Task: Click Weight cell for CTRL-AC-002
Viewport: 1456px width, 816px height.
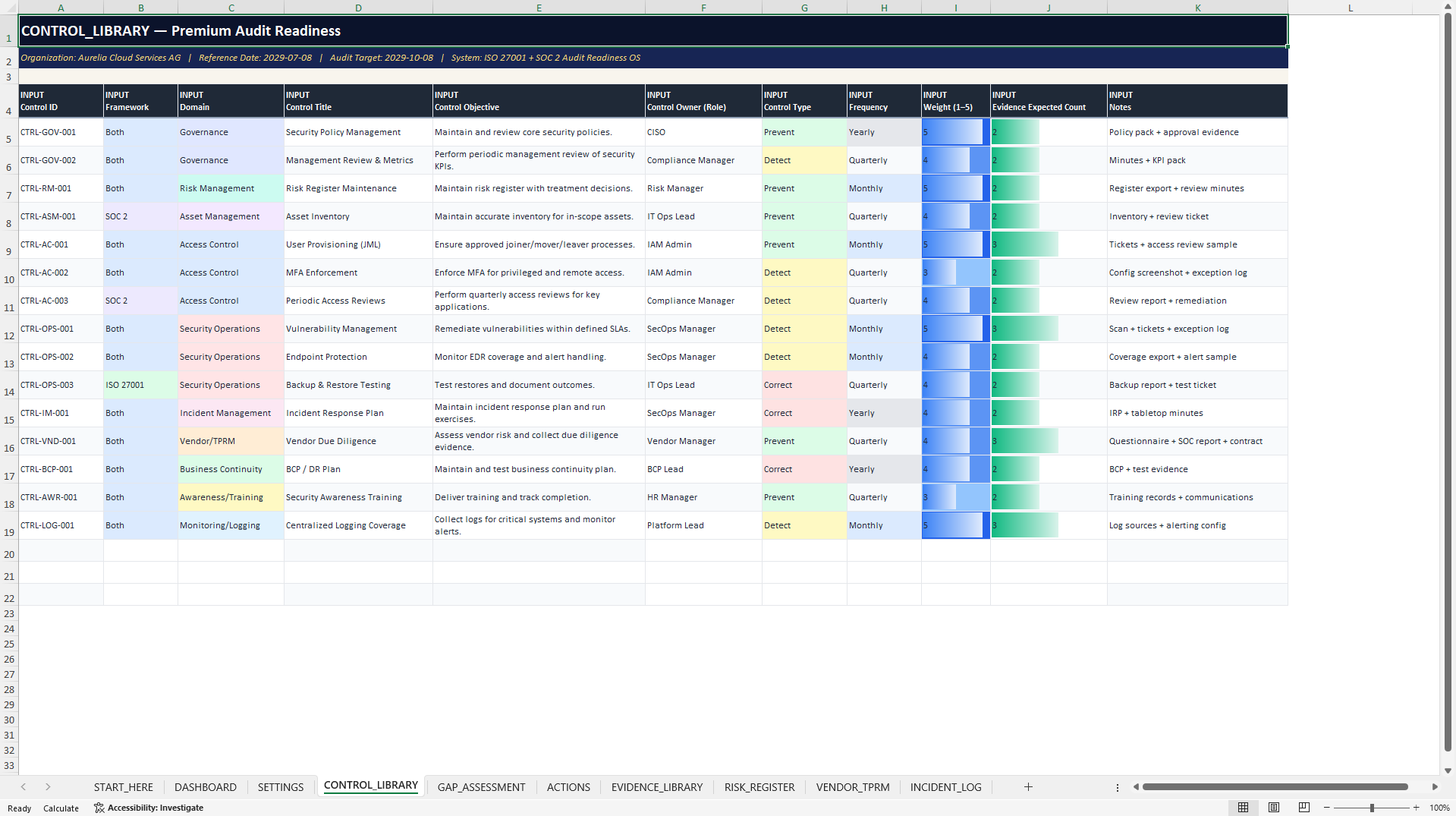Action: pos(955,273)
